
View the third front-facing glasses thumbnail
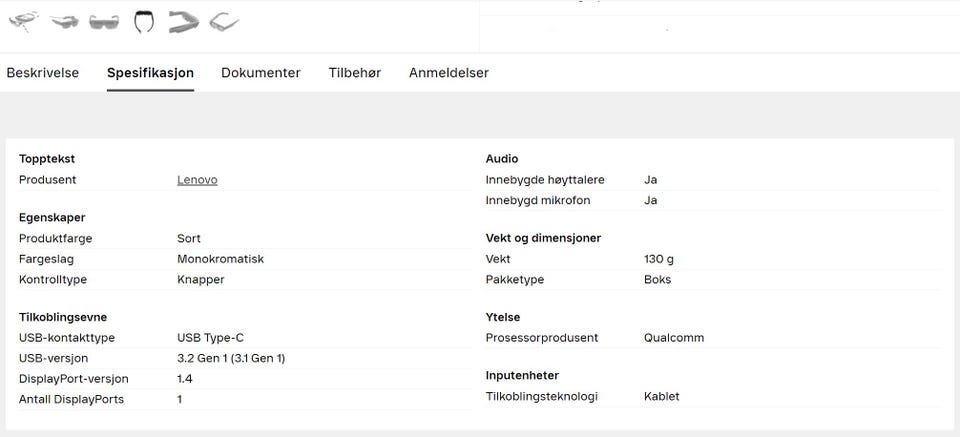pos(103,21)
